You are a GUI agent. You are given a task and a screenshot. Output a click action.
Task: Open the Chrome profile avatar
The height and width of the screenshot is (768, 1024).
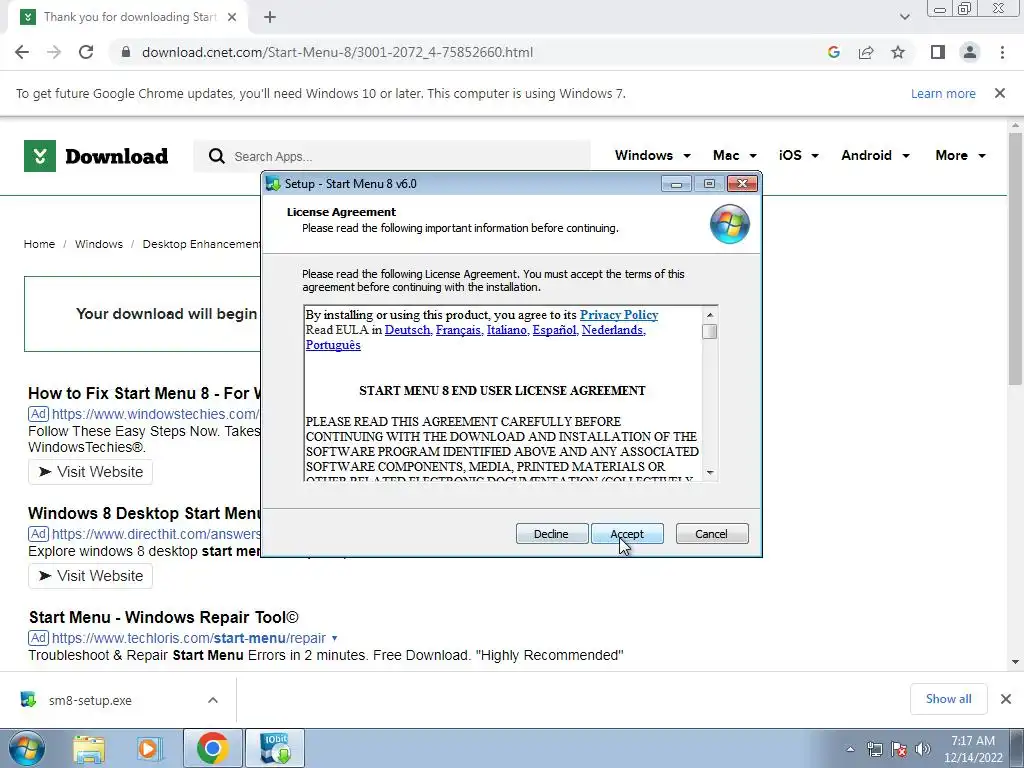click(x=970, y=52)
